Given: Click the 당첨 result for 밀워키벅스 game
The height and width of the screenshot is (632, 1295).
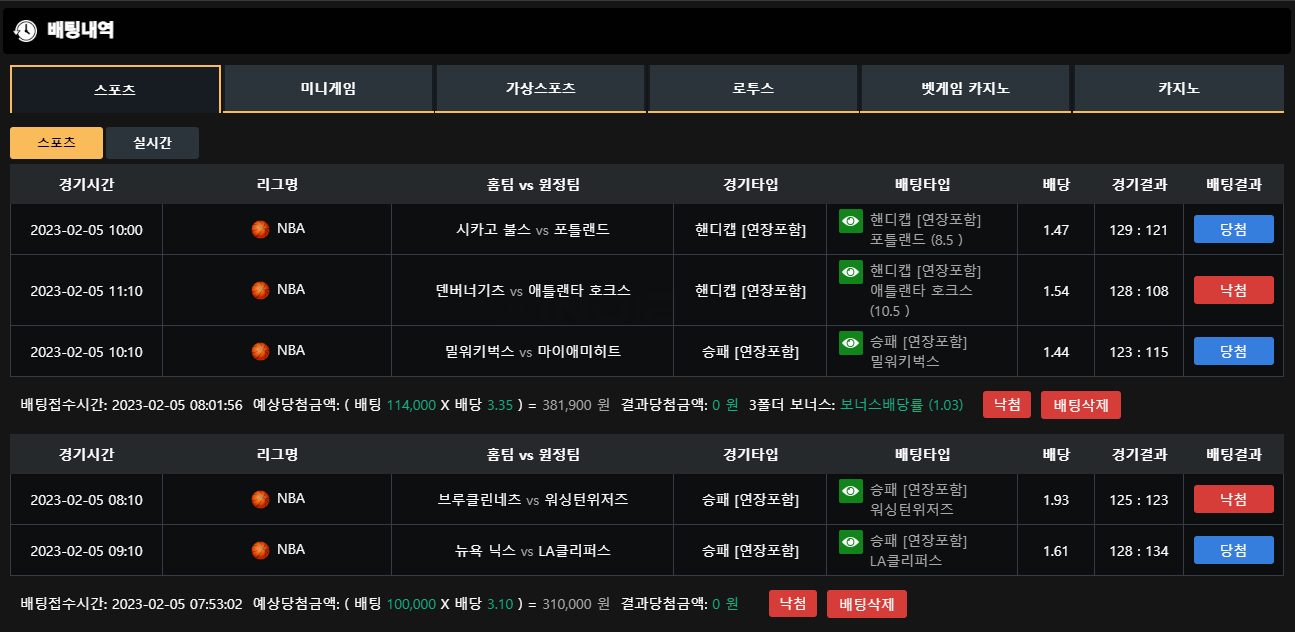Looking at the screenshot, I should (x=1234, y=351).
